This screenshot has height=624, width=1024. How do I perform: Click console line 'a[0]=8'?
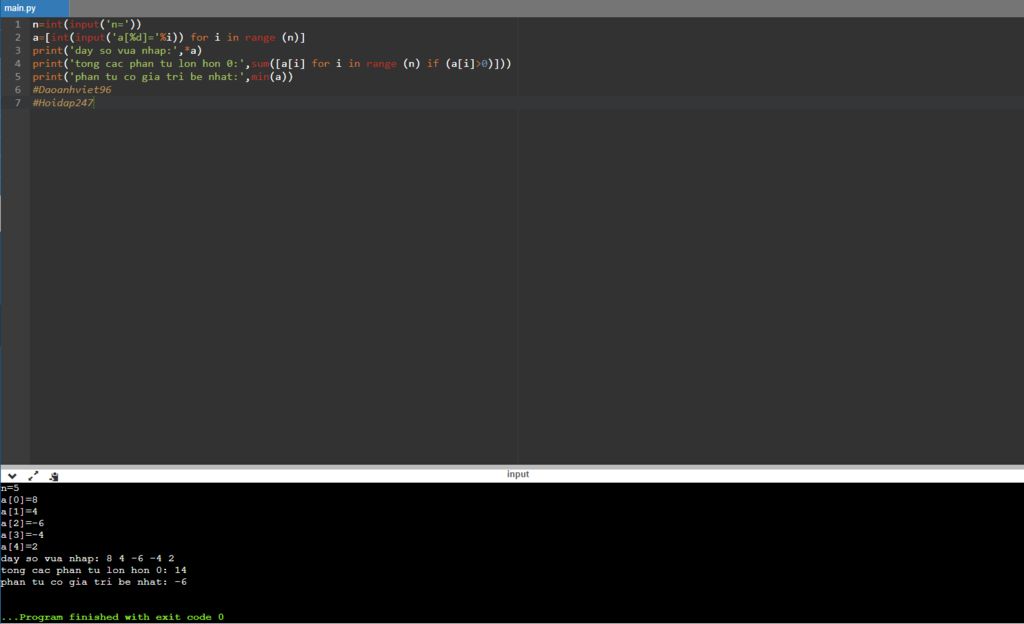click(x=19, y=499)
